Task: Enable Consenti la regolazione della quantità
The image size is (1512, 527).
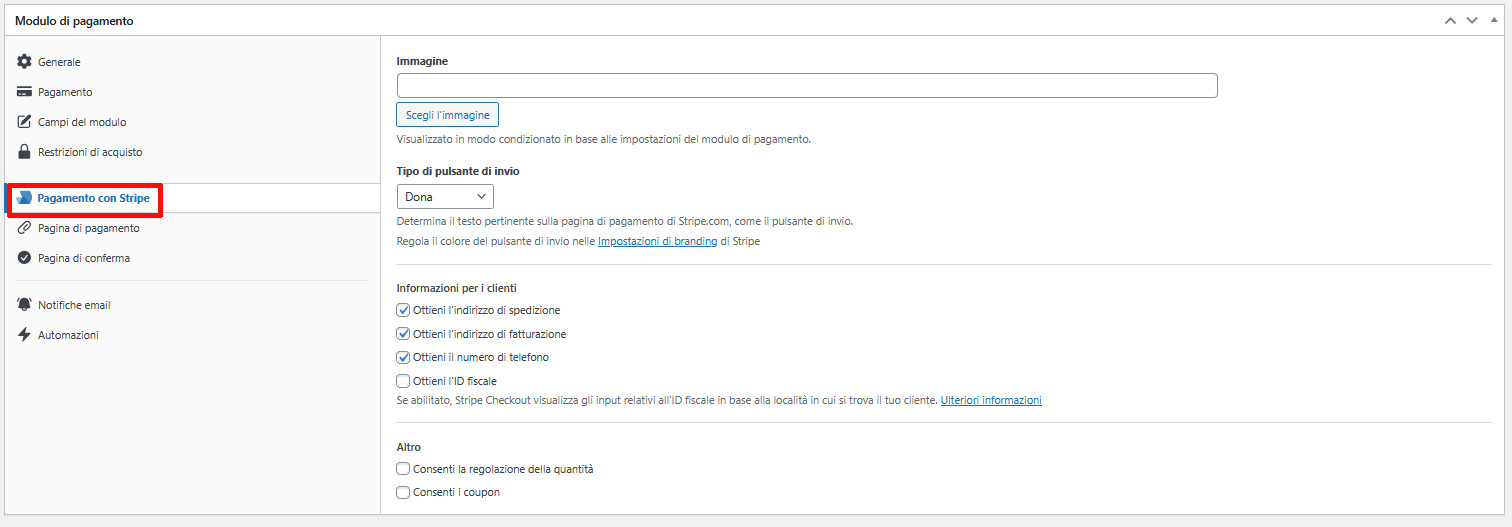Action: click(x=404, y=469)
